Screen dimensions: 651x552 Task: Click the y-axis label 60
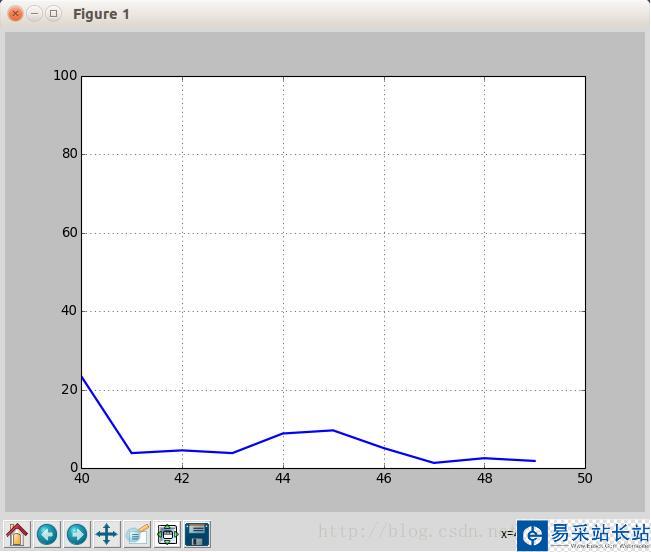(x=69, y=232)
